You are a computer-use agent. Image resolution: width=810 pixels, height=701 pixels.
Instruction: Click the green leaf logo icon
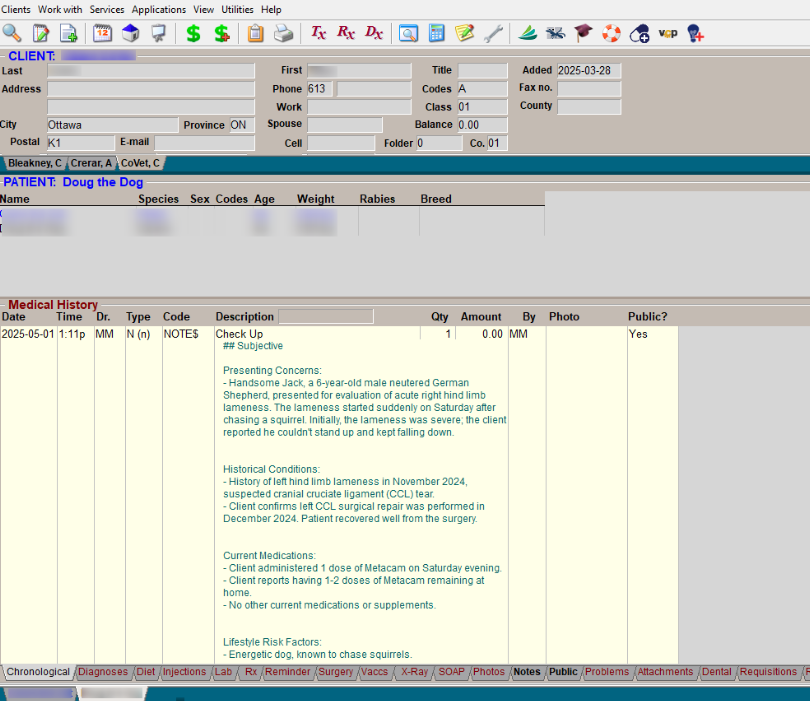[x=527, y=33]
